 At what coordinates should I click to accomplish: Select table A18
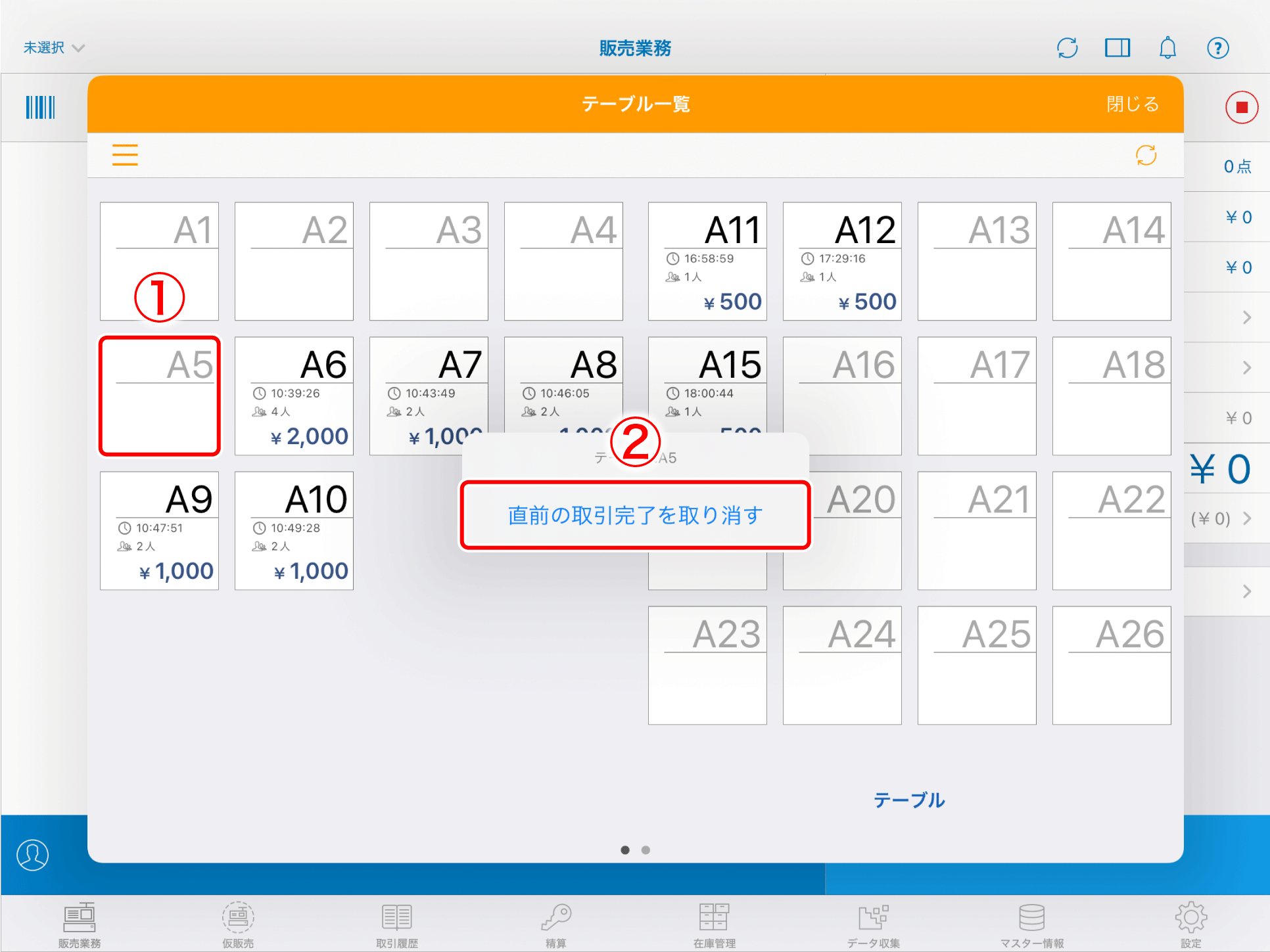(1112, 396)
